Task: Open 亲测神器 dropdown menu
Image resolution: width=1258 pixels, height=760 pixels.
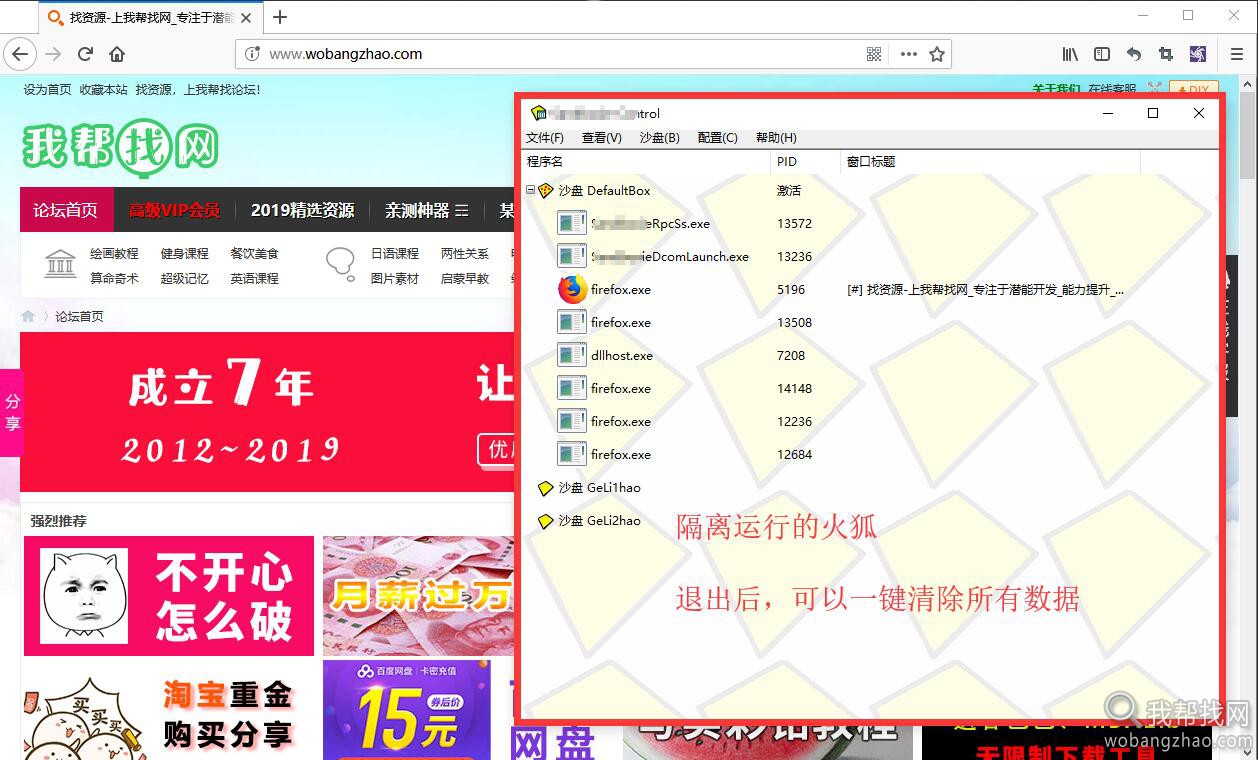Action: click(x=426, y=210)
